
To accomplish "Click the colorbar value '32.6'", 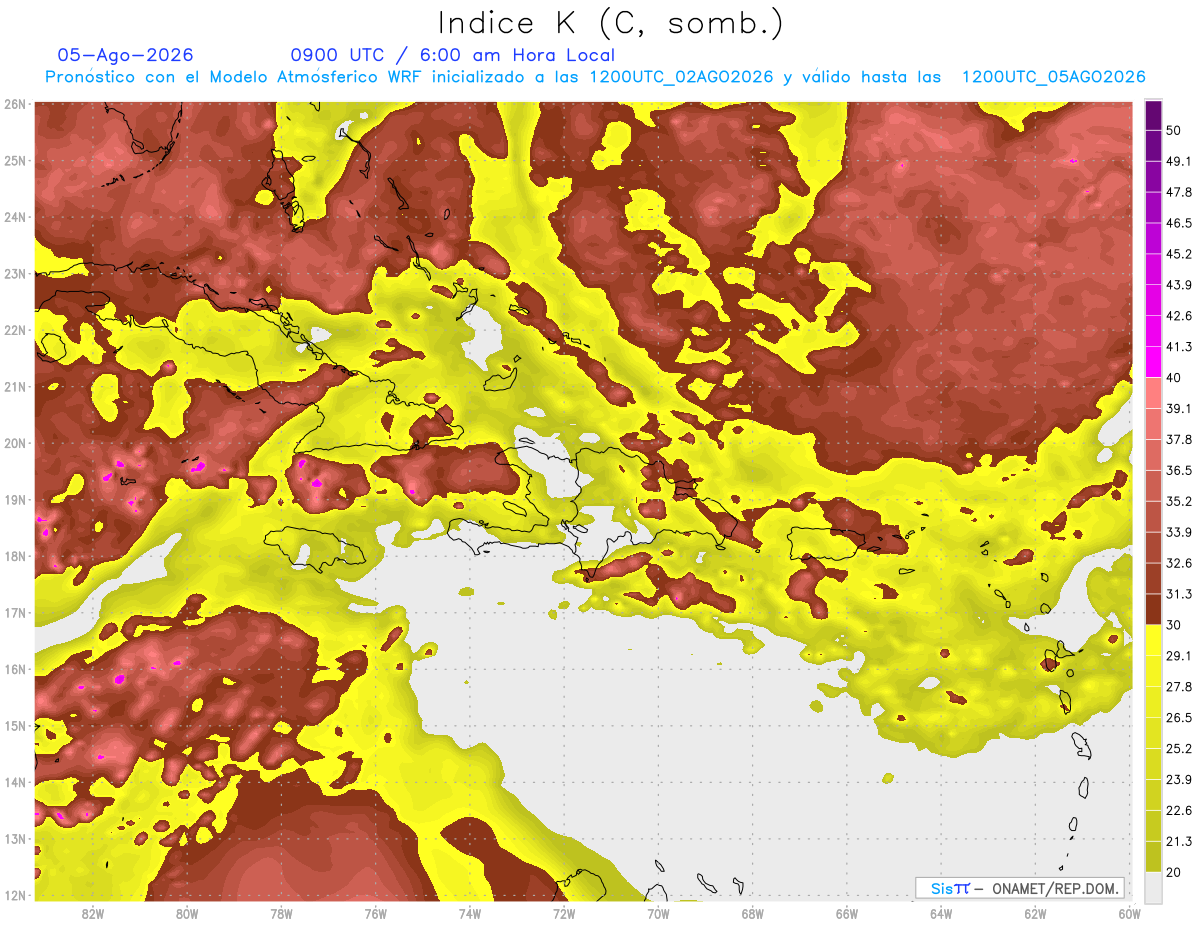I will pyautogui.click(x=1179, y=563).
